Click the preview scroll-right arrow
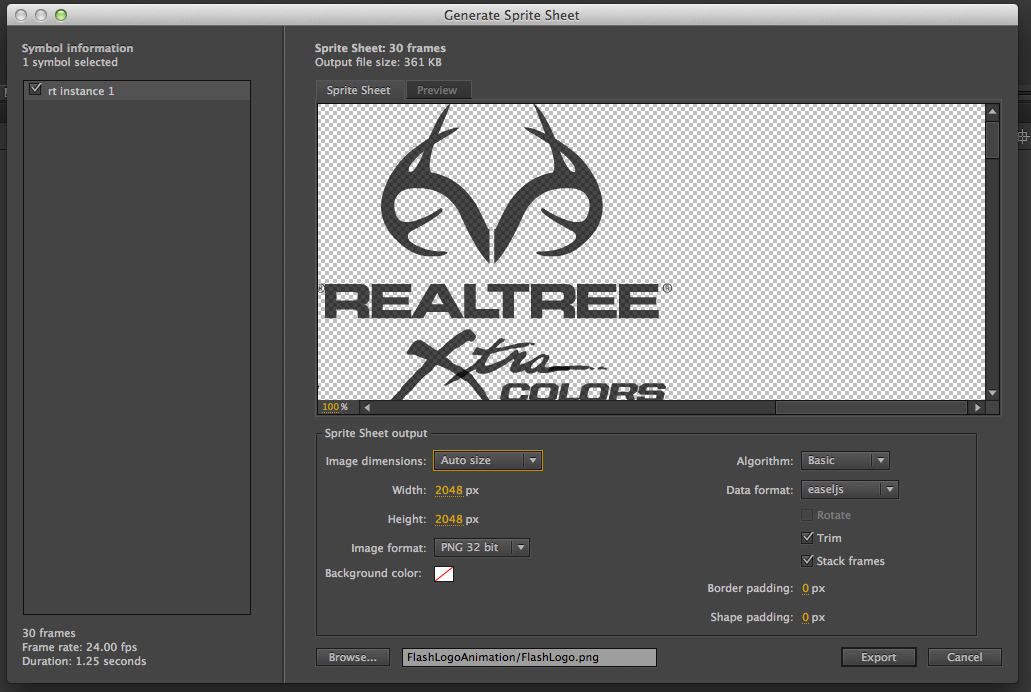The width and height of the screenshot is (1031, 692). click(x=977, y=408)
